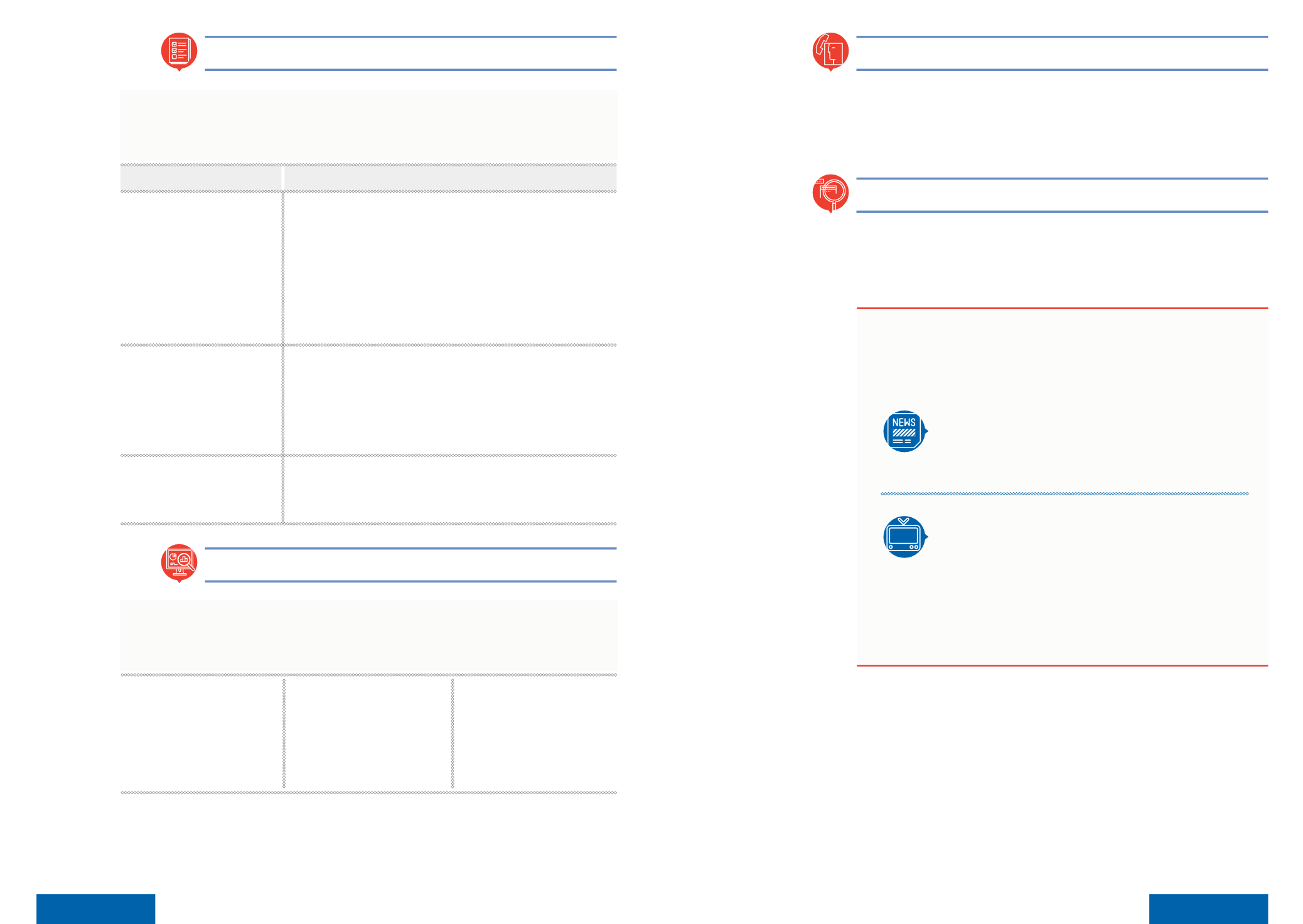Click the red magnifying glass search icon
The image size is (1303, 924).
pyautogui.click(x=830, y=193)
